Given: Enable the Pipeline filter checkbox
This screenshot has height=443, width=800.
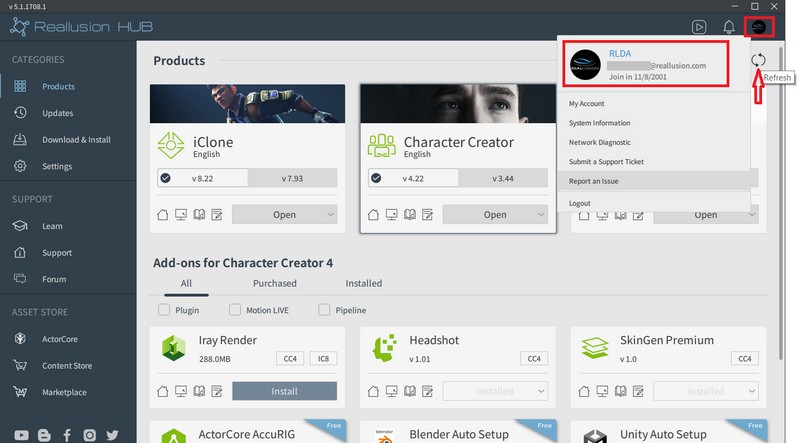Looking at the screenshot, I should (324, 310).
